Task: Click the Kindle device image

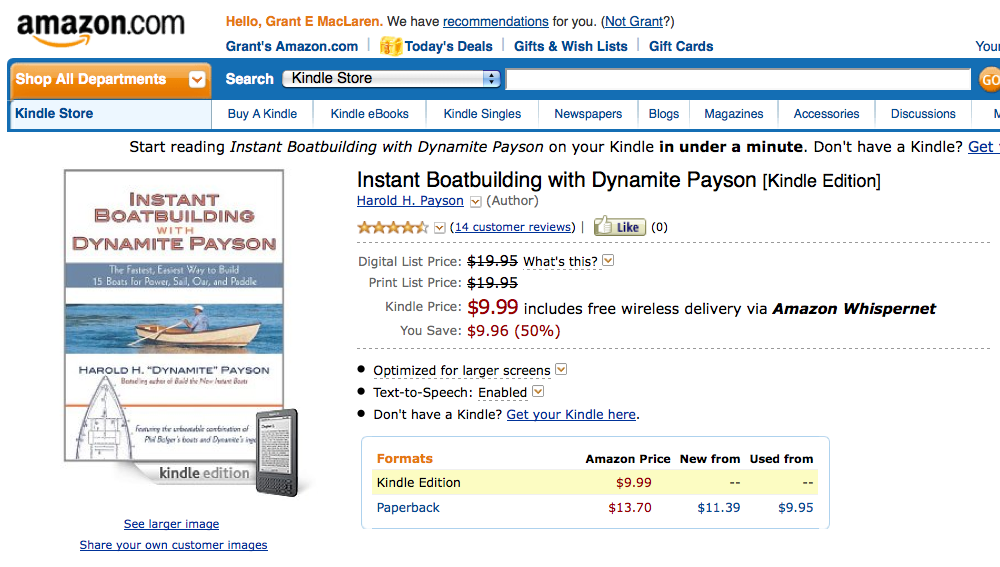Action: coord(277,452)
